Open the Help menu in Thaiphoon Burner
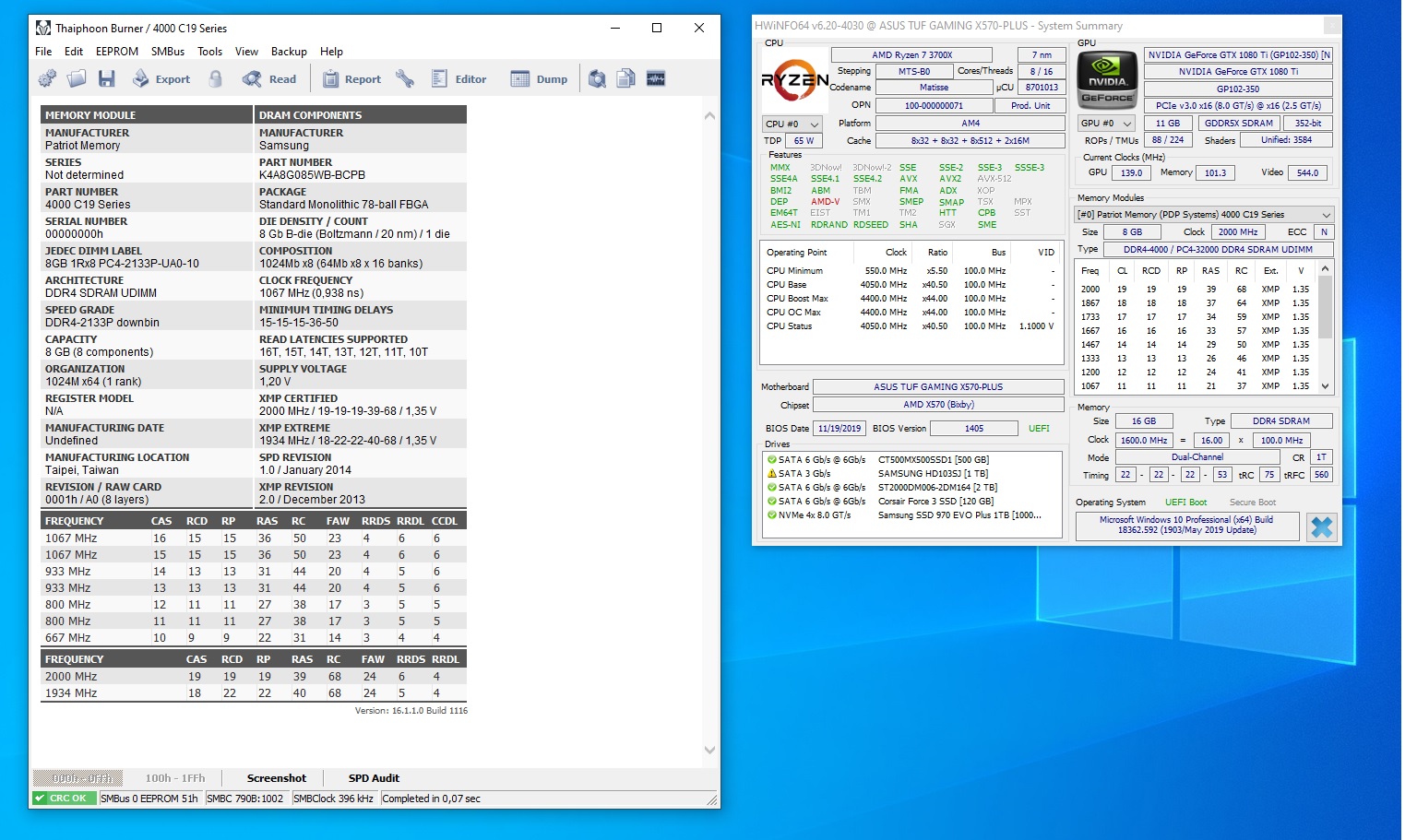Screen dimensions: 1417x840 331,52
